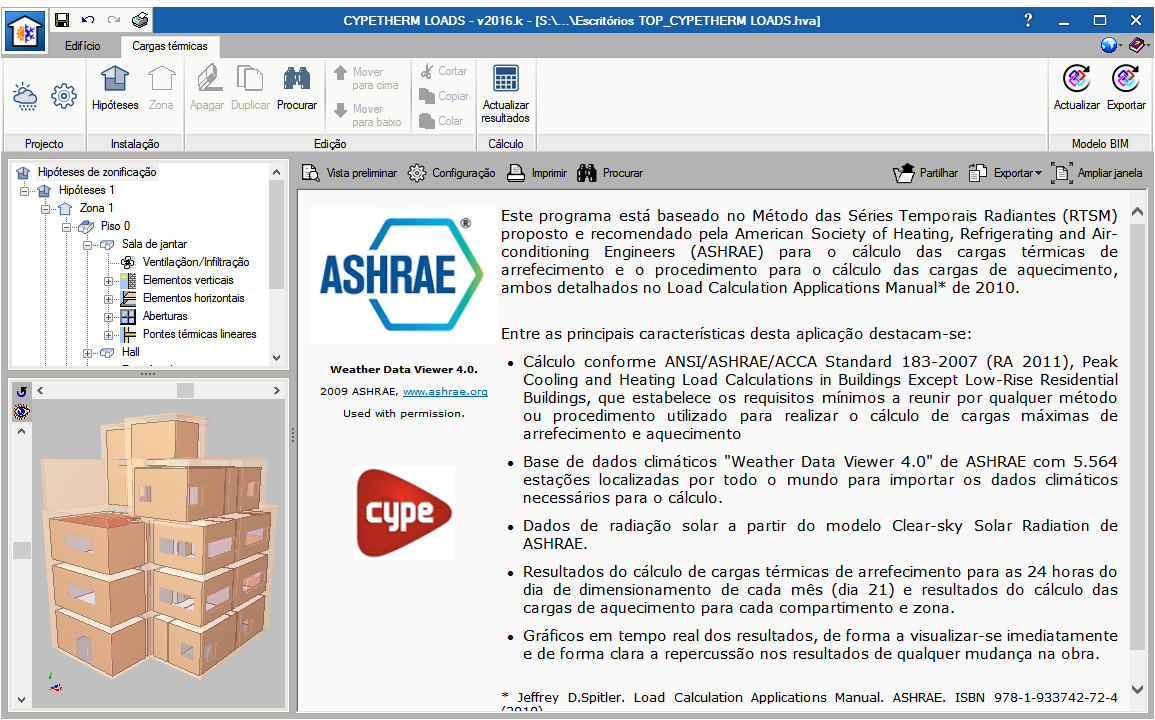Undo the last action via title bar arrow
The height and width of the screenshot is (720, 1155).
pyautogui.click(x=88, y=20)
